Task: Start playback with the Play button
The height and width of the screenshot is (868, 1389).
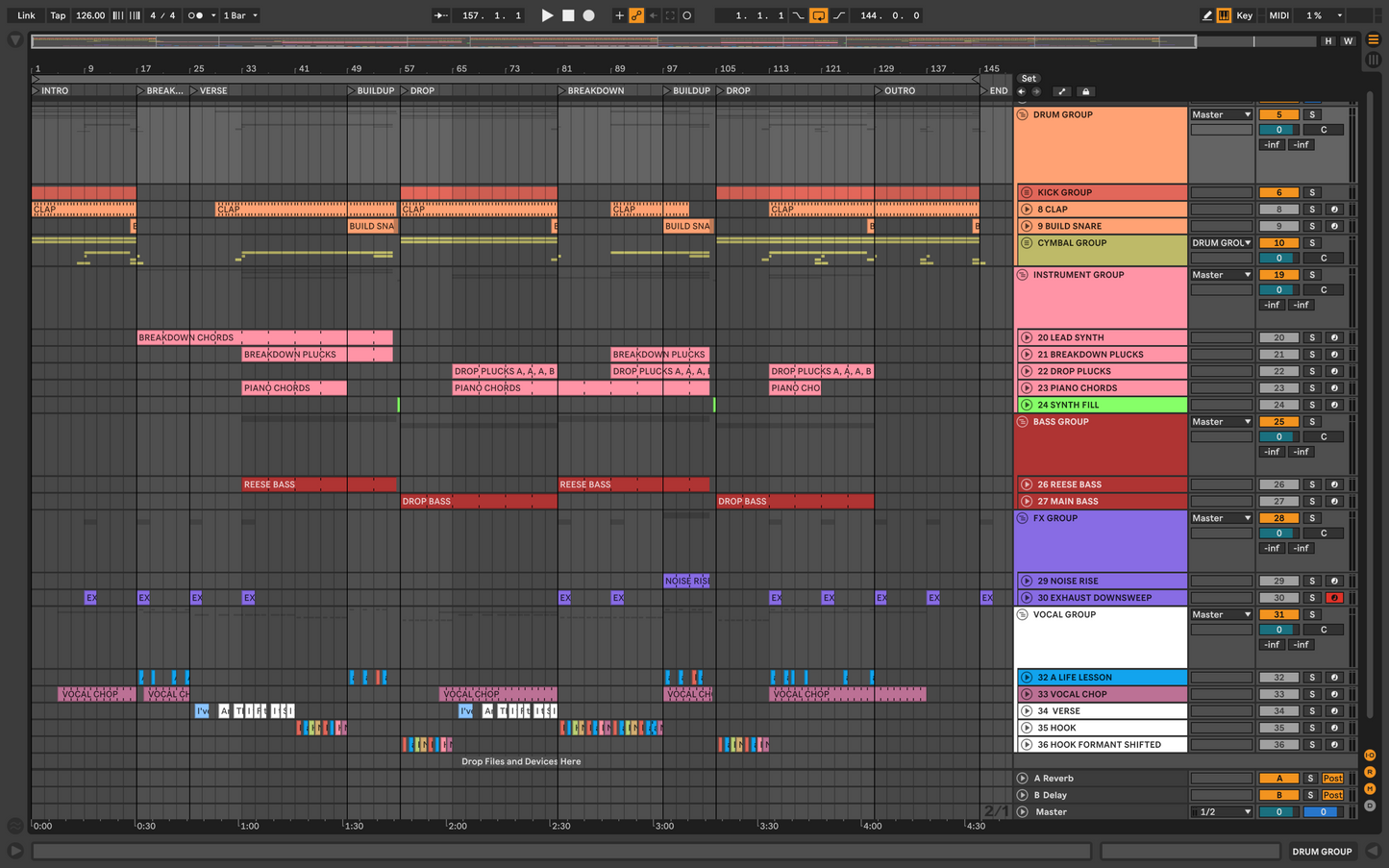Action: point(547,15)
